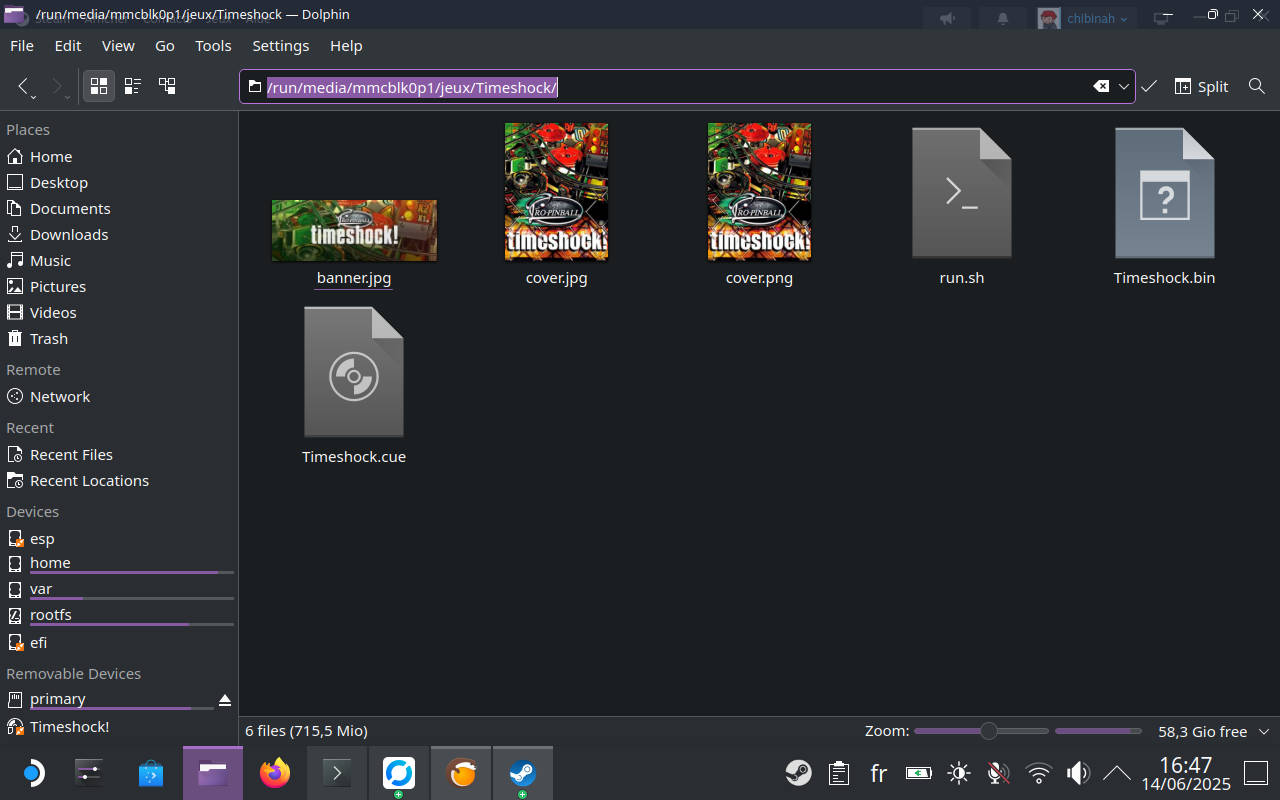The height and width of the screenshot is (800, 1280).
Task: Open the View menu
Action: tap(118, 46)
